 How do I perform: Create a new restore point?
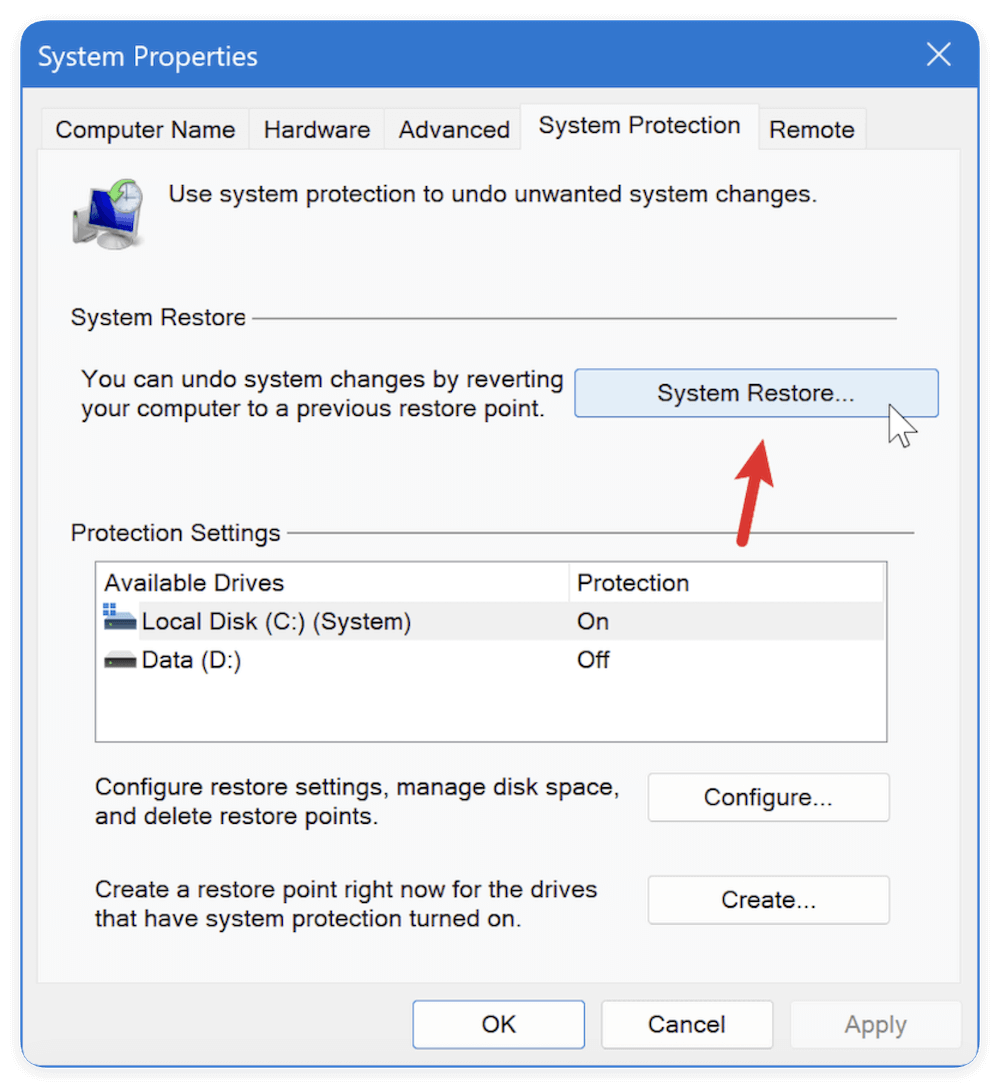pos(768,899)
